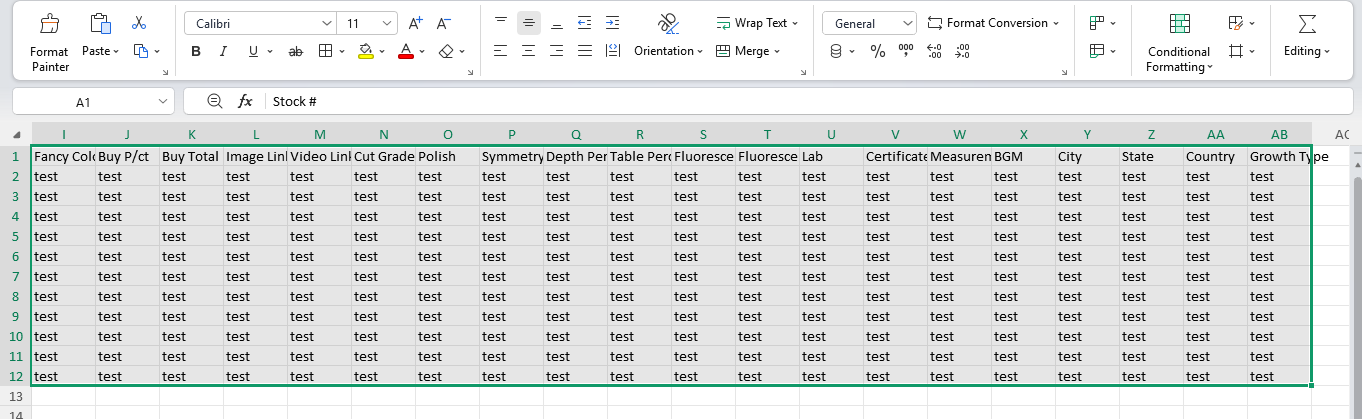Expand the Paste options arrow

[x=116, y=51]
